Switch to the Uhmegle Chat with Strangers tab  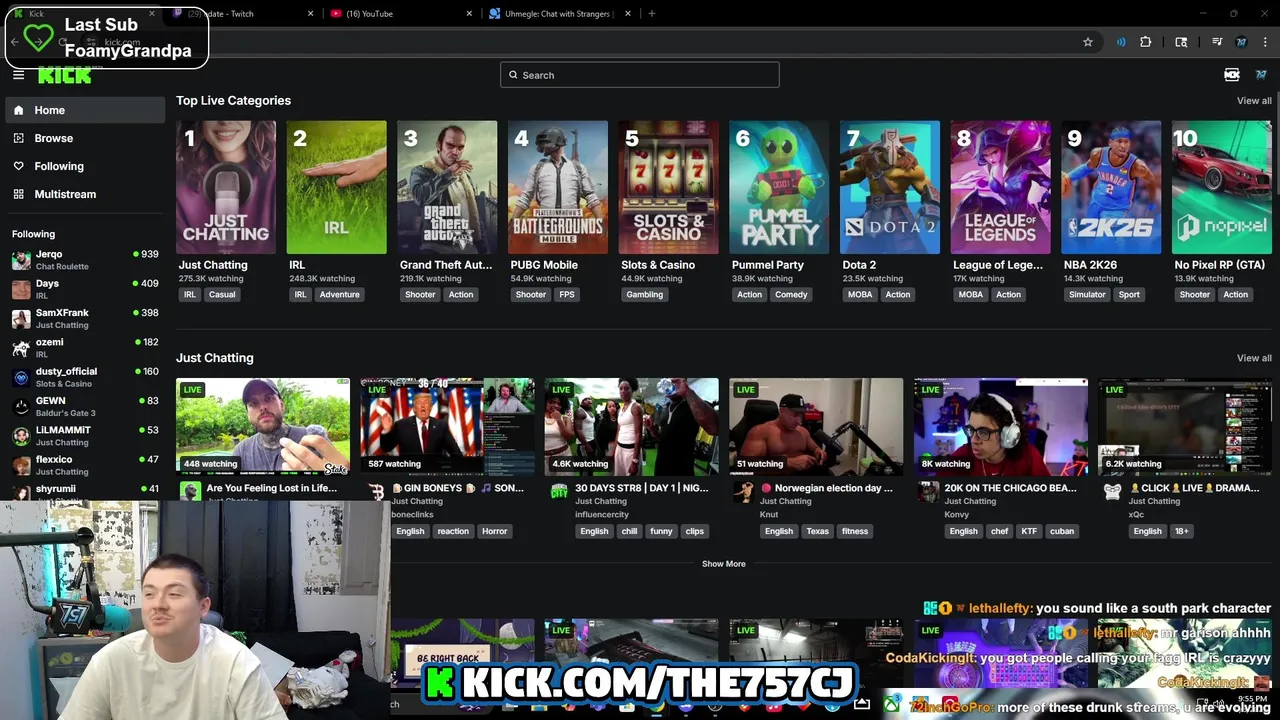[x=560, y=14]
